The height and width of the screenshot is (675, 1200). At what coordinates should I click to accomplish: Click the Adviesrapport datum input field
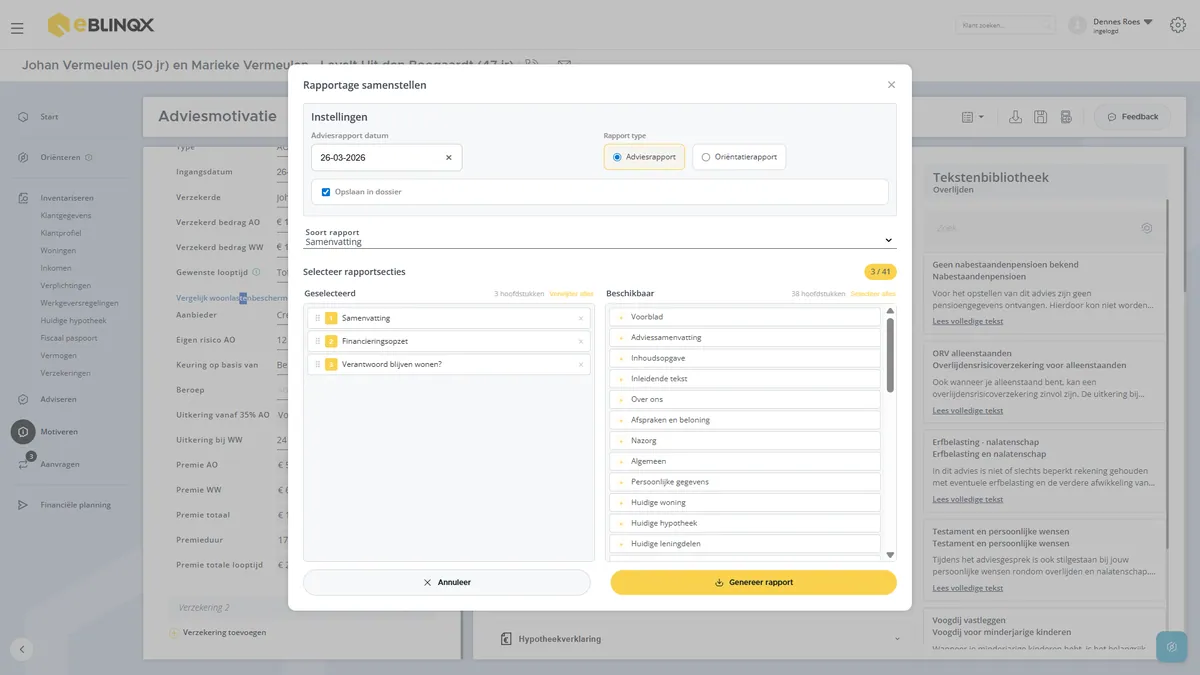pos(386,158)
